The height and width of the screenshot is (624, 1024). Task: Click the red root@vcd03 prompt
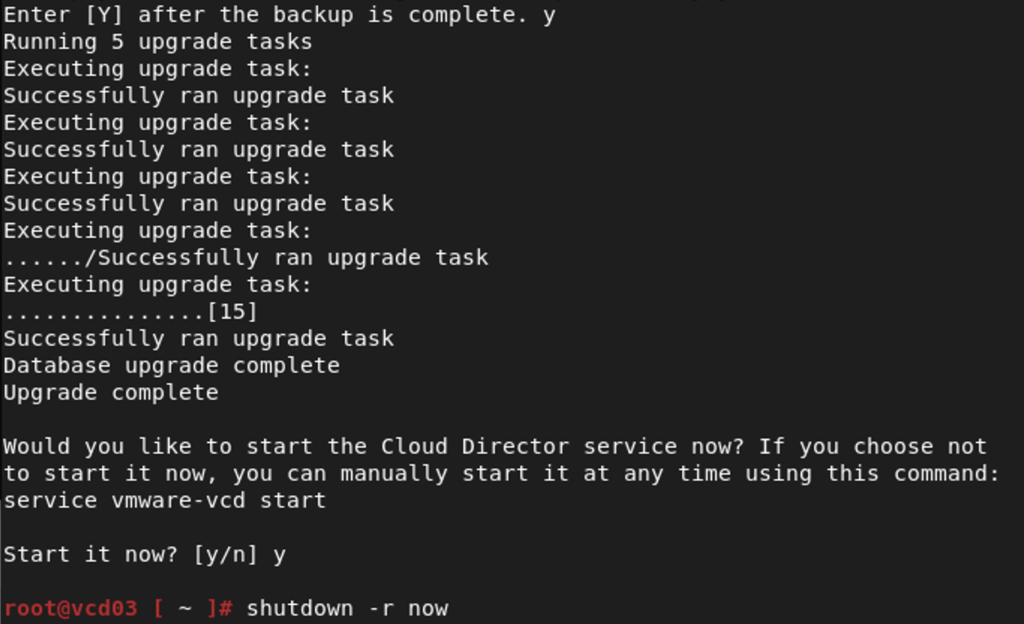pyautogui.click(x=71, y=608)
